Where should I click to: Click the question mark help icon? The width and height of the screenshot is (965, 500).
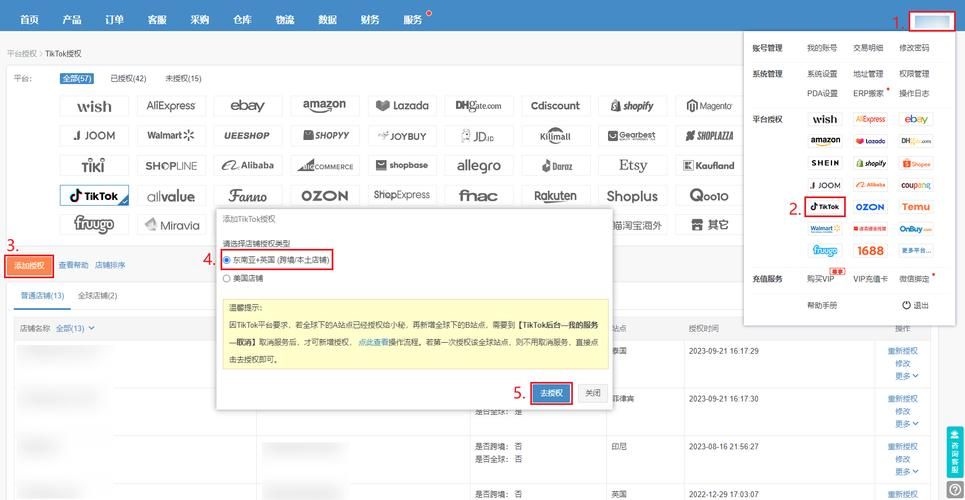coord(955,490)
